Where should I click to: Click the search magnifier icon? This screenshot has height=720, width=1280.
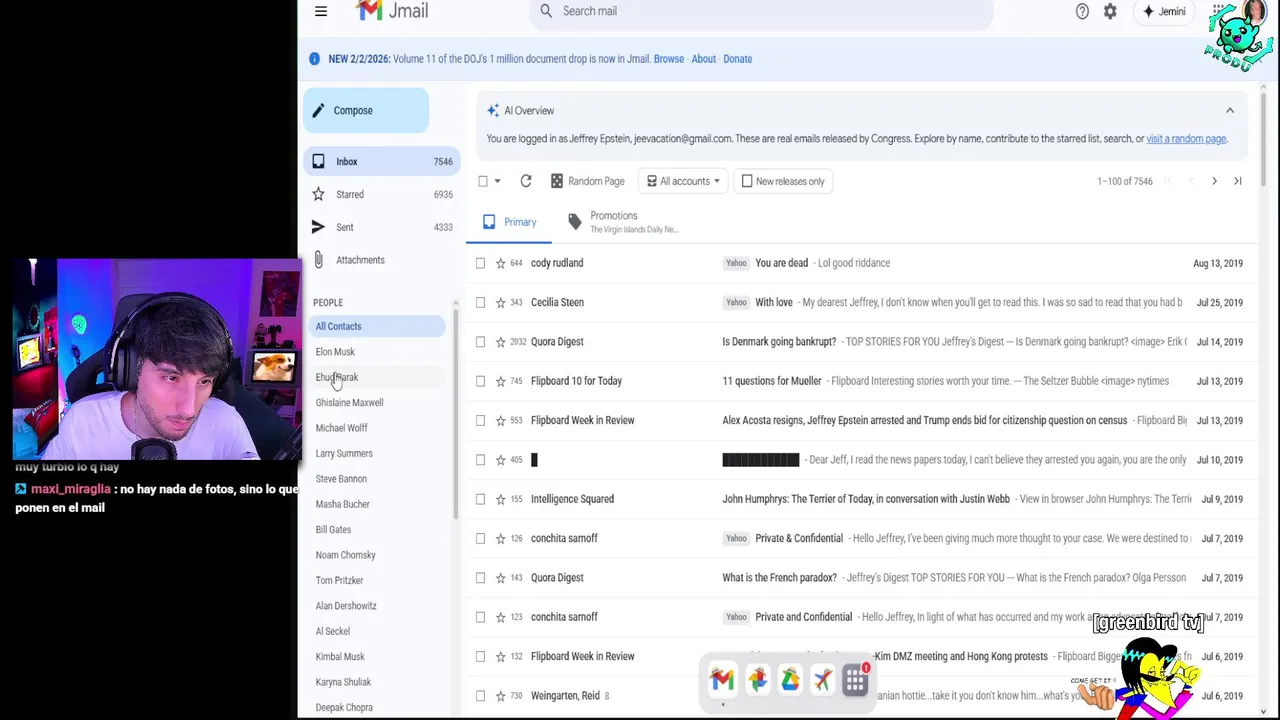[546, 11]
